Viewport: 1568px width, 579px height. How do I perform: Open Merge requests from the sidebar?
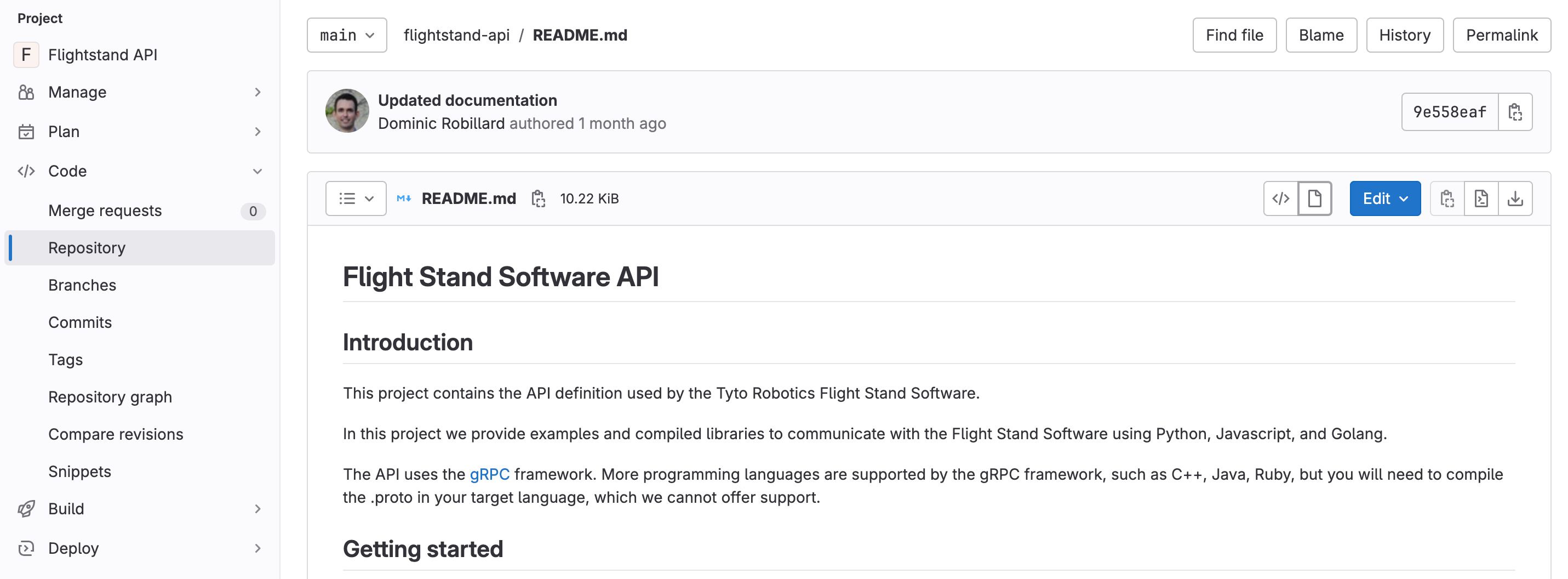pos(105,210)
